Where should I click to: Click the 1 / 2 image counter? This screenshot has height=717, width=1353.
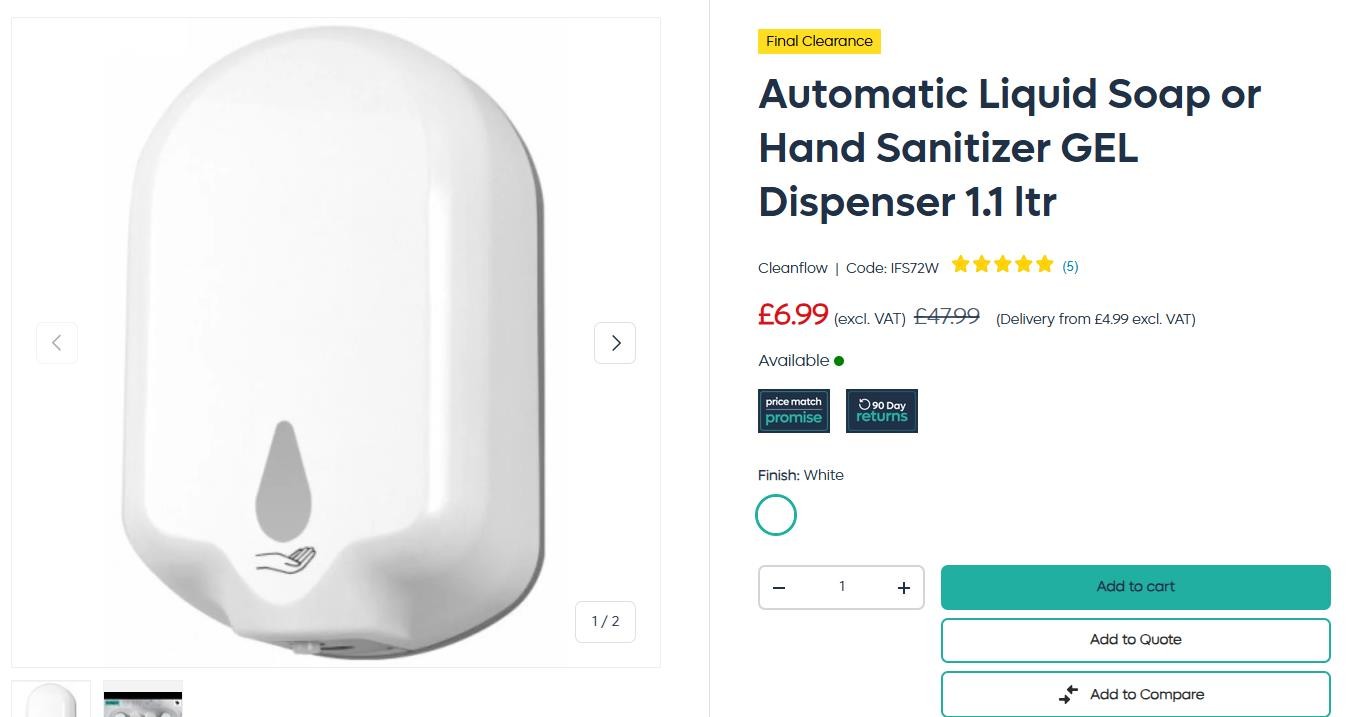[x=605, y=622]
